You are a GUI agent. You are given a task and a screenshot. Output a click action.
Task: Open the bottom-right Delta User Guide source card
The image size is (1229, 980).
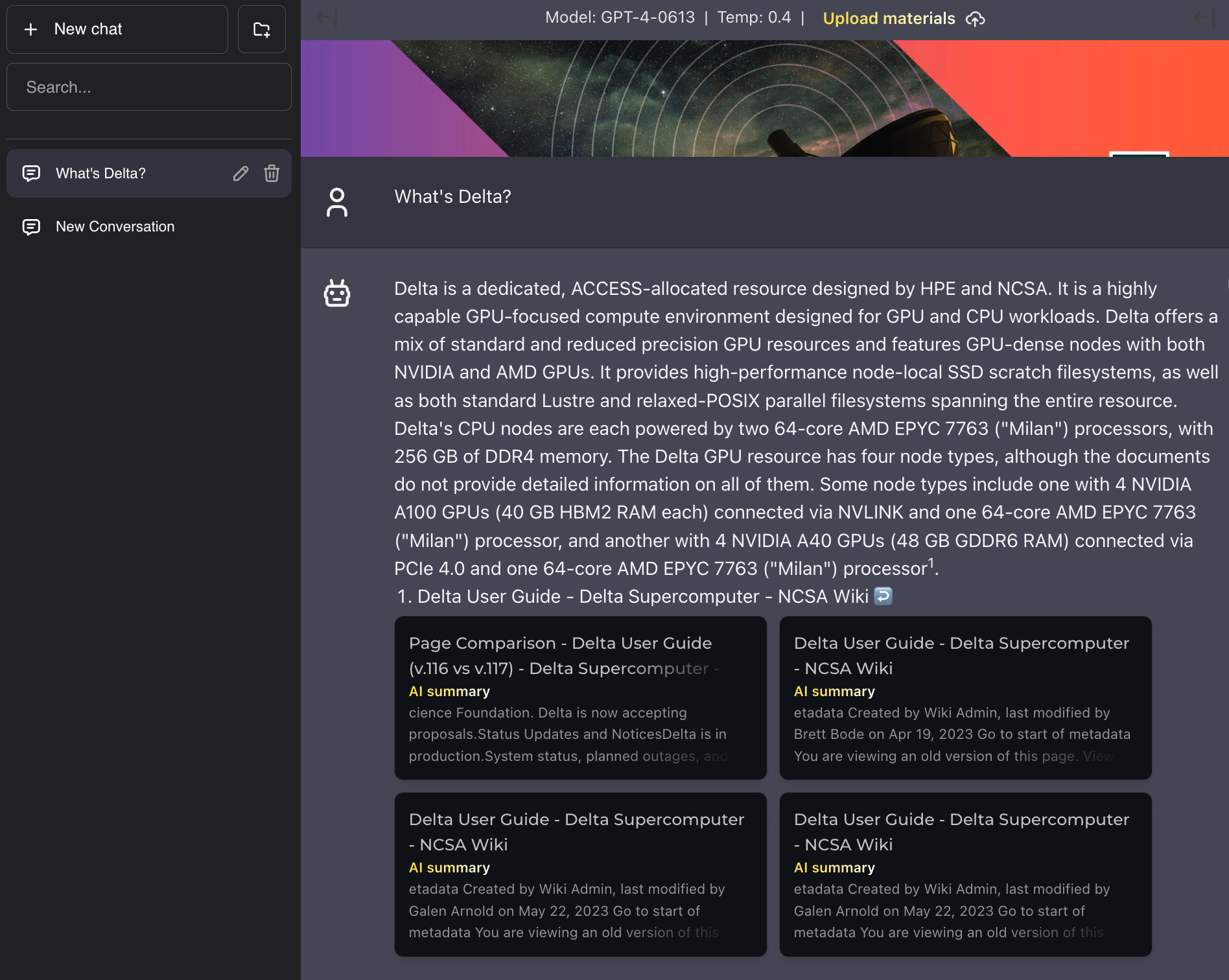[965, 874]
